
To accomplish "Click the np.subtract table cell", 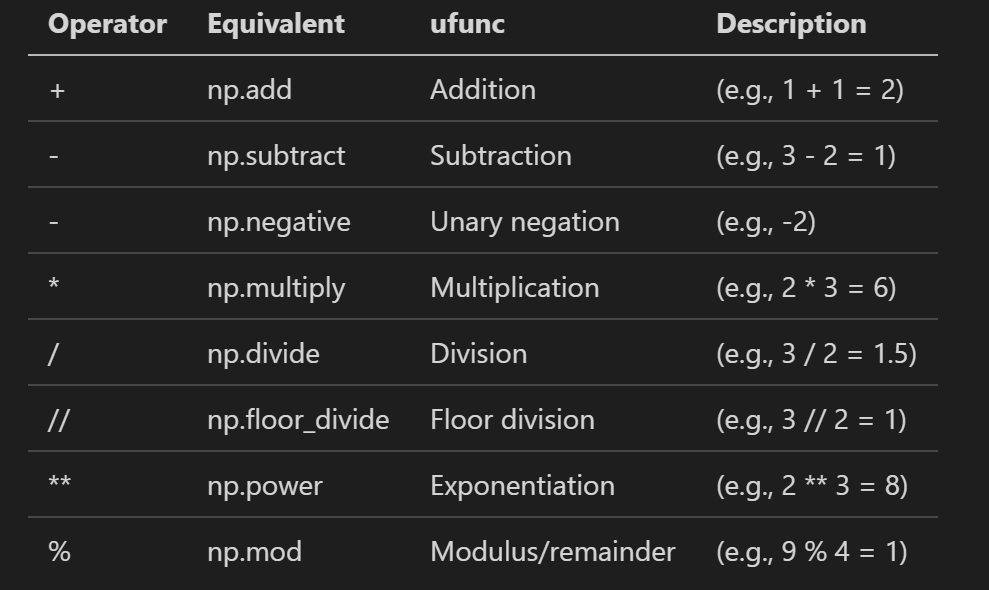I will pos(276,156).
